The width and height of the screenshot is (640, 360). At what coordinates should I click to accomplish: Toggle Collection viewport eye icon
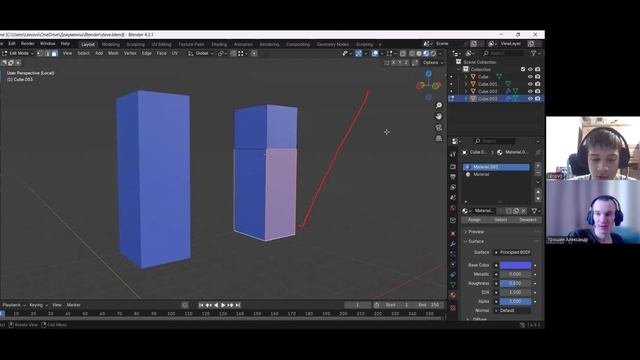[530, 69]
